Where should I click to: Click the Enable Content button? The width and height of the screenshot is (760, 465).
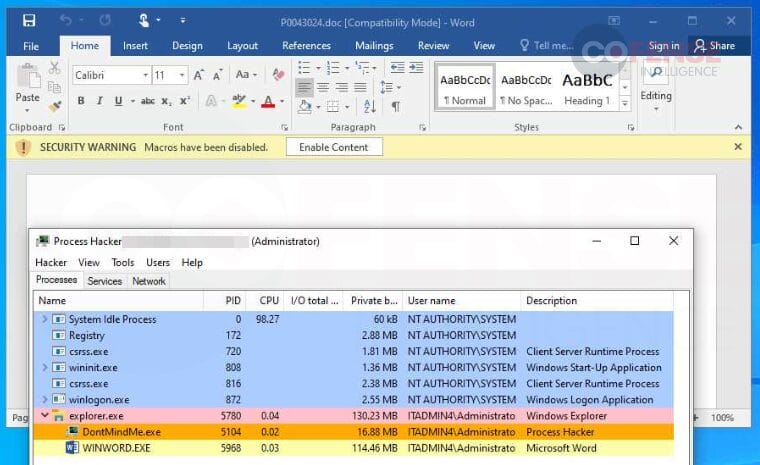(x=334, y=147)
